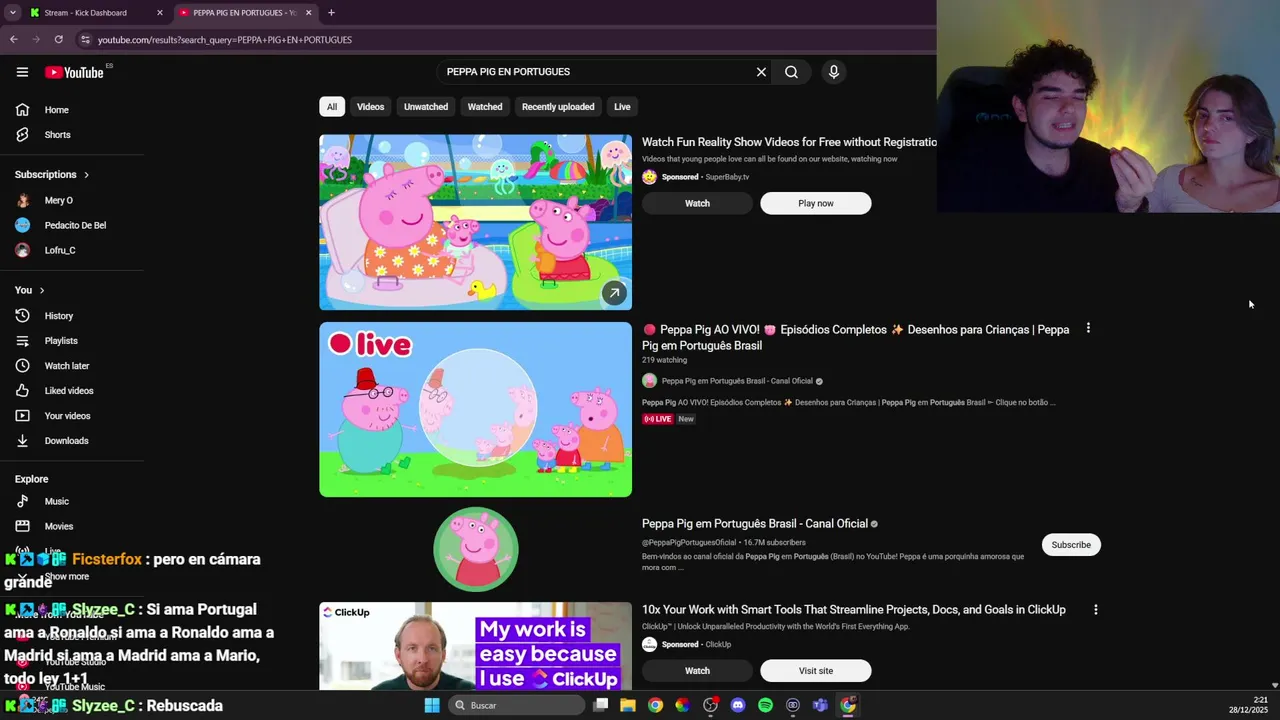Click Watch on ClickUp ad

coord(697,671)
